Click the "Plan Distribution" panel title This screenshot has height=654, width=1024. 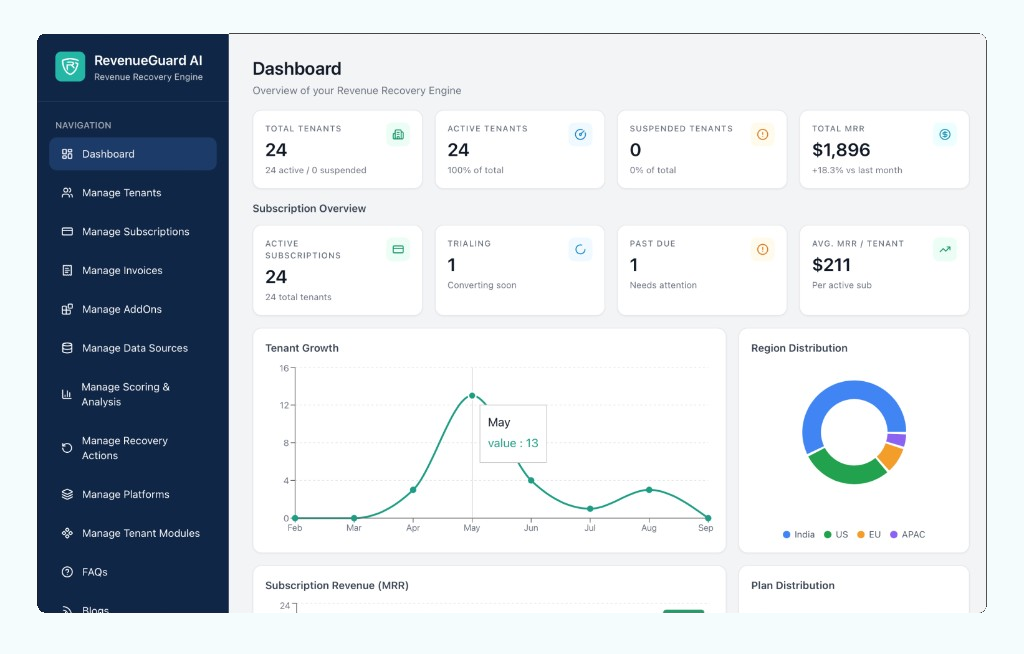point(793,585)
